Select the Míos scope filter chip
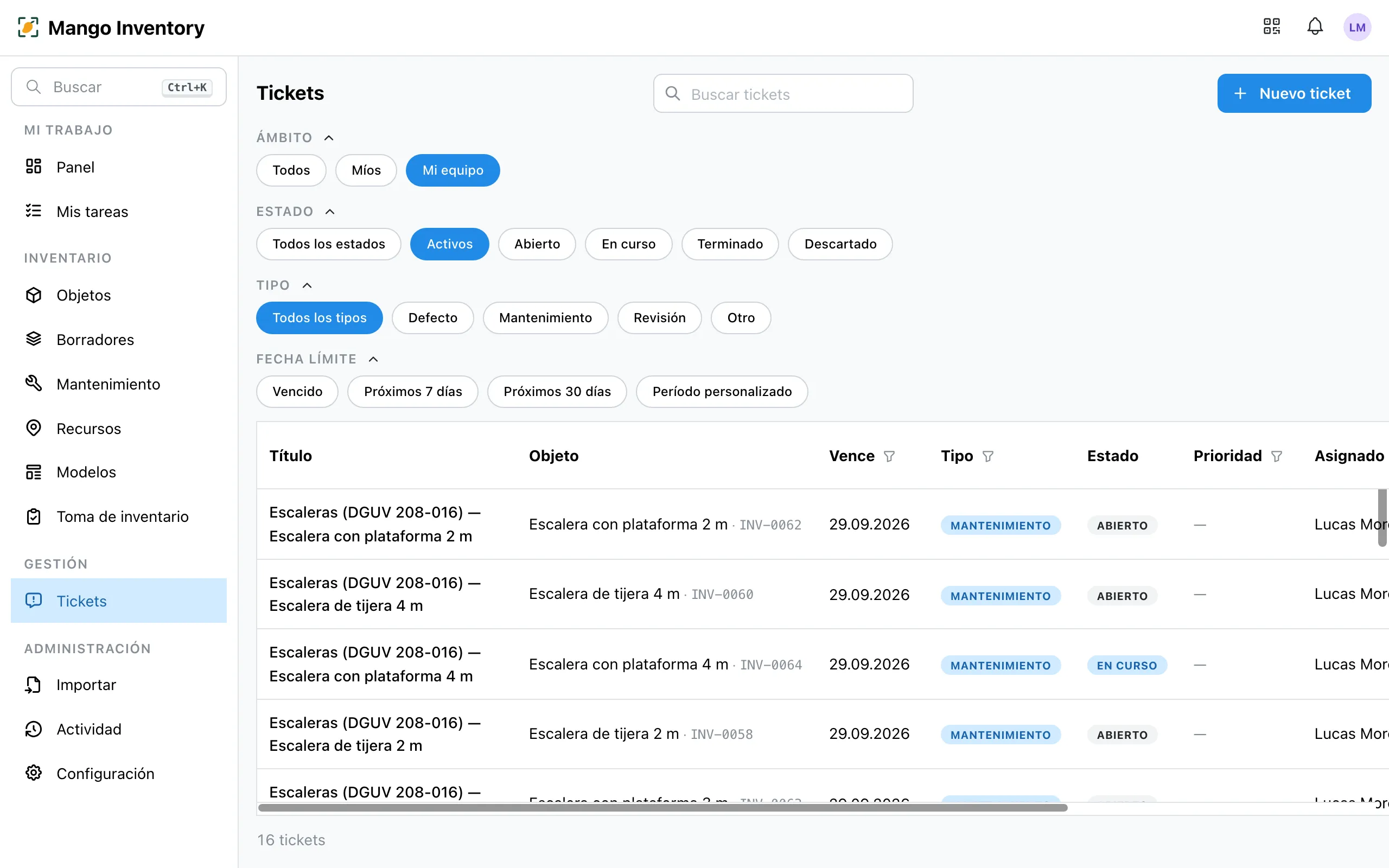The height and width of the screenshot is (868, 1389). [366, 170]
